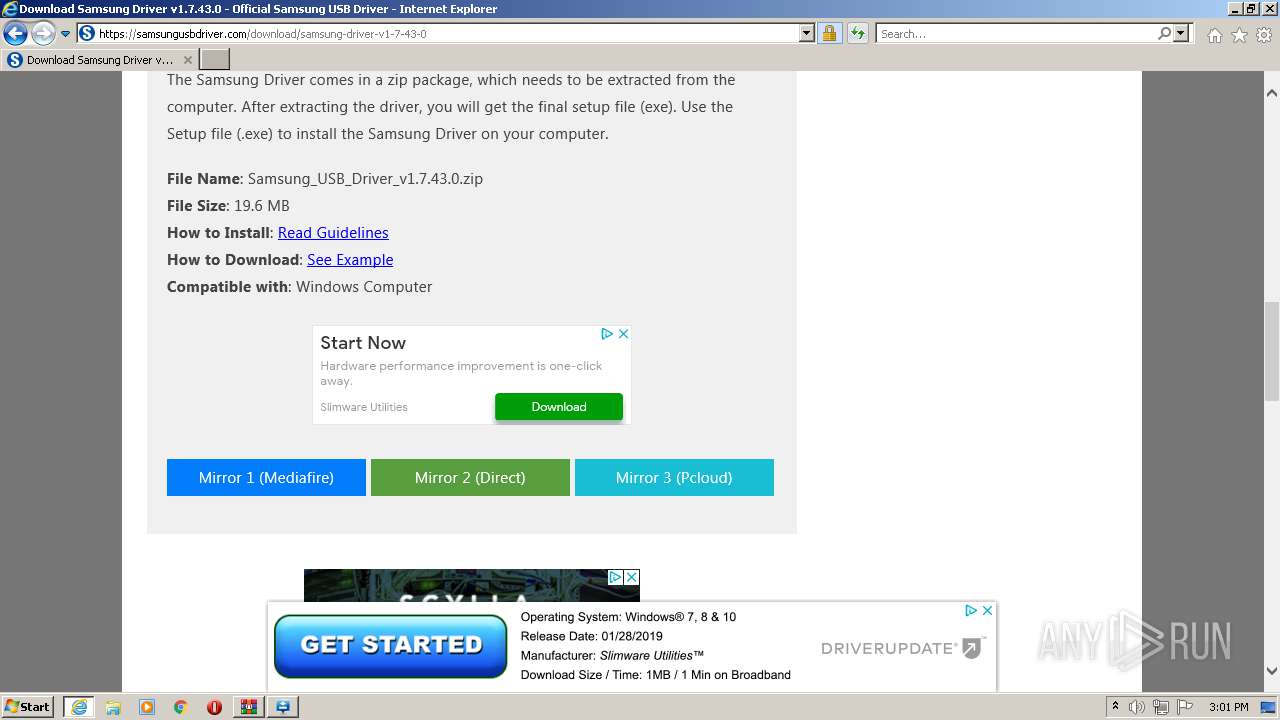Screen dimensions: 1280x720
Task: Expand the address bar autocomplete dropdown
Action: click(x=807, y=34)
